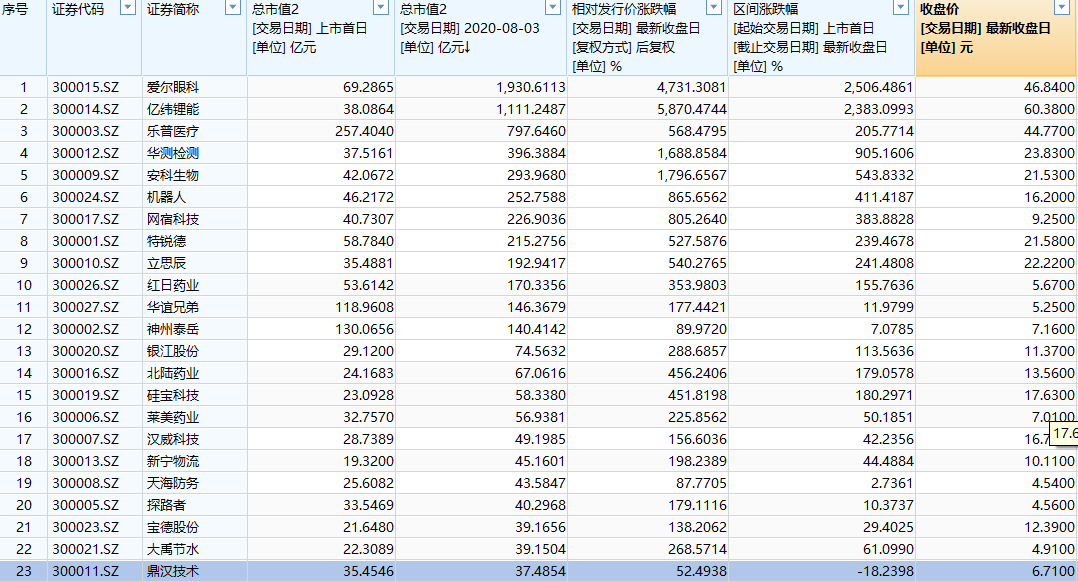Select stock code 300003.SZ

pyautogui.click(x=85, y=131)
